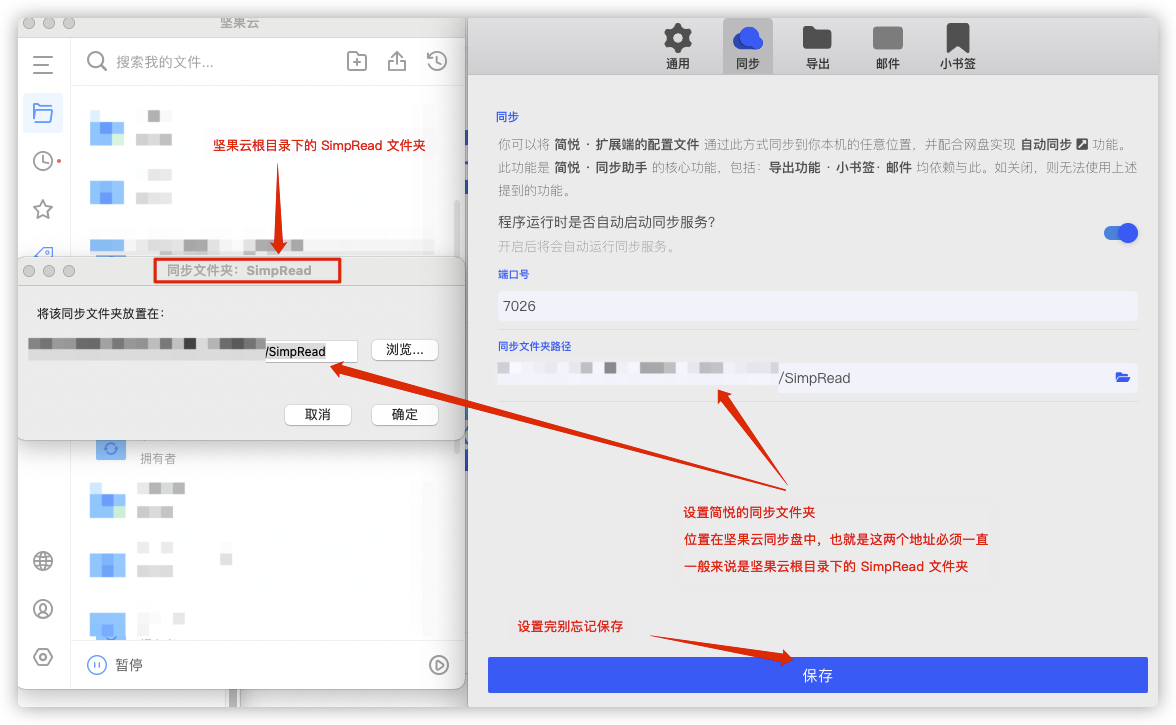The width and height of the screenshot is (1176, 725).
Task: Open the account person icon in the sidebar
Action: click(x=43, y=609)
